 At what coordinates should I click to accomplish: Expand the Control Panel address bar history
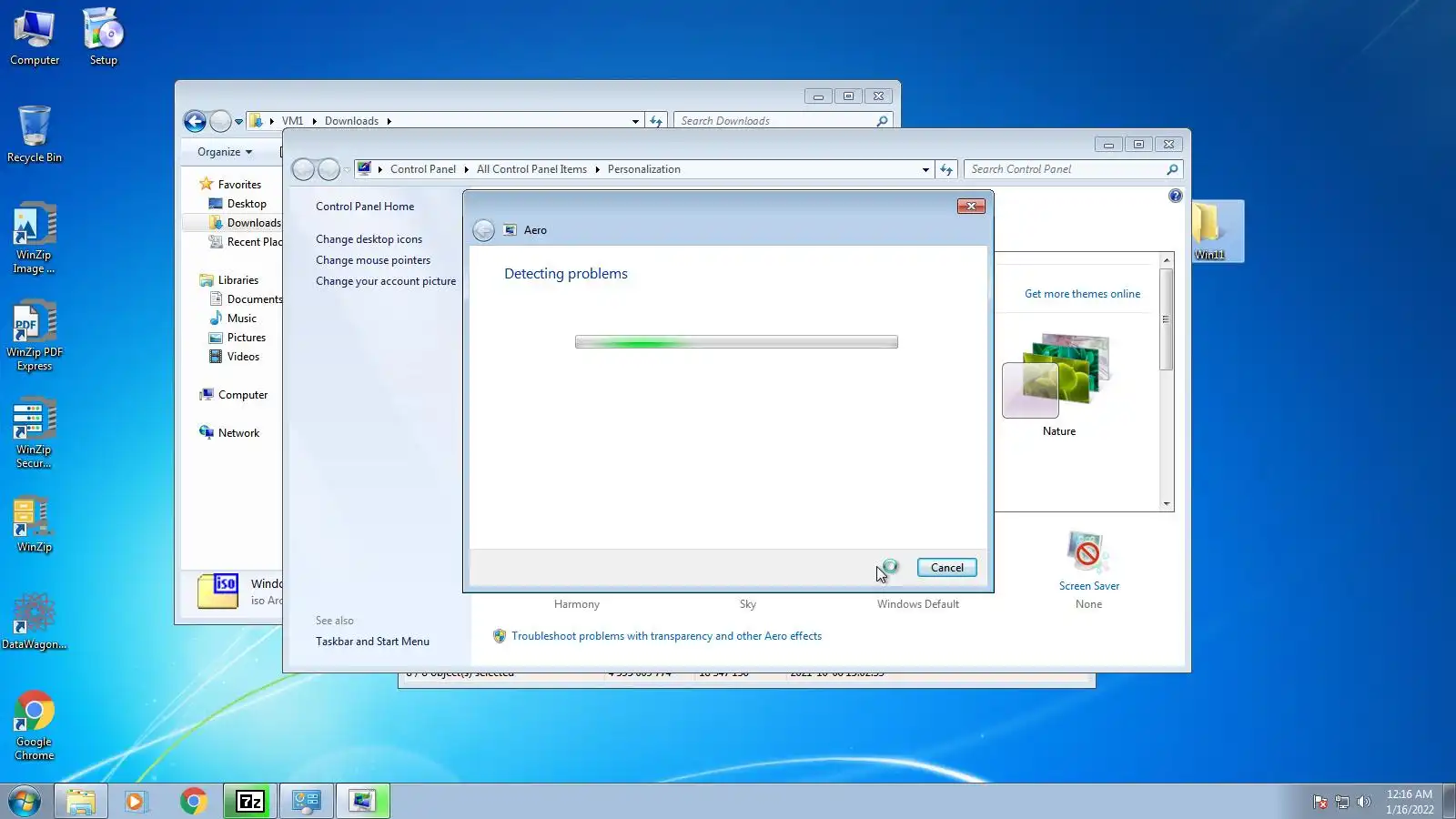point(925,169)
